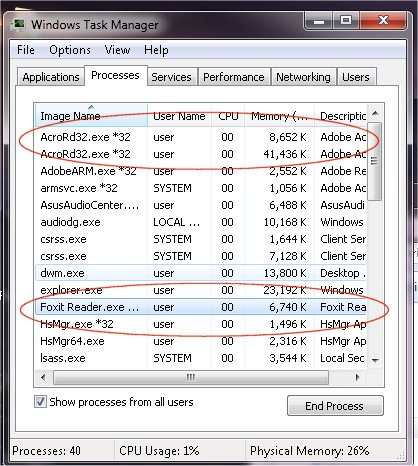The height and width of the screenshot is (466, 418).
Task: Click the vertical scrollbar thumb
Action: 375,161
